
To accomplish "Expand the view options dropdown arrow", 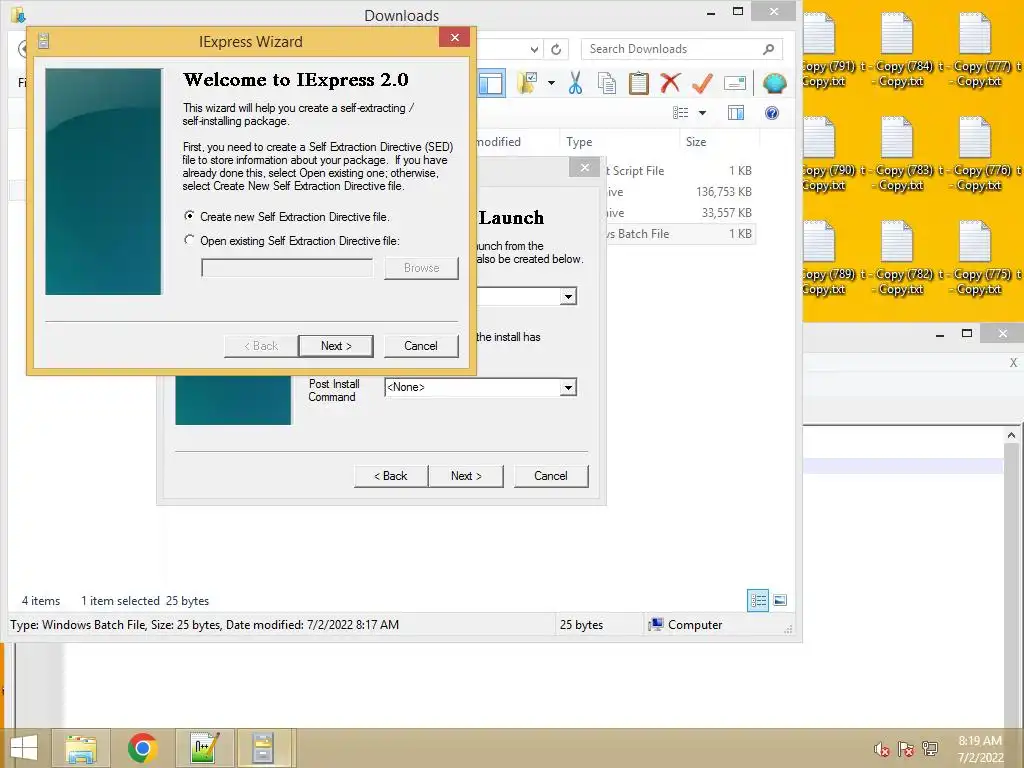I will click(x=703, y=113).
